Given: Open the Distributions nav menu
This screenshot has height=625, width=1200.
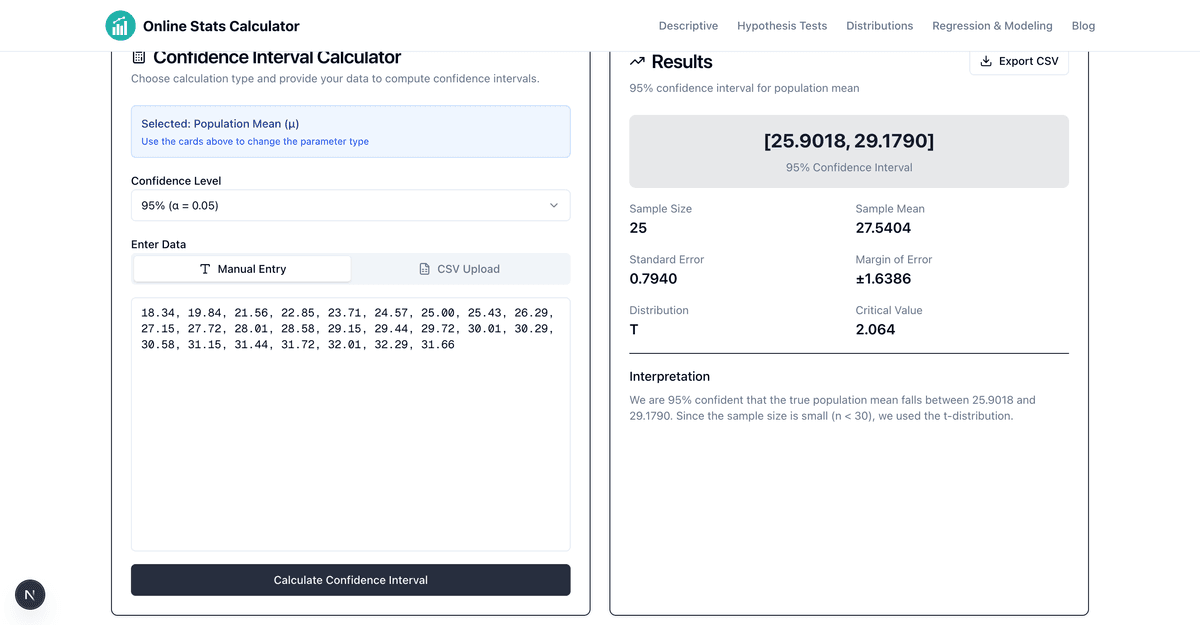Looking at the screenshot, I should pyautogui.click(x=880, y=26).
